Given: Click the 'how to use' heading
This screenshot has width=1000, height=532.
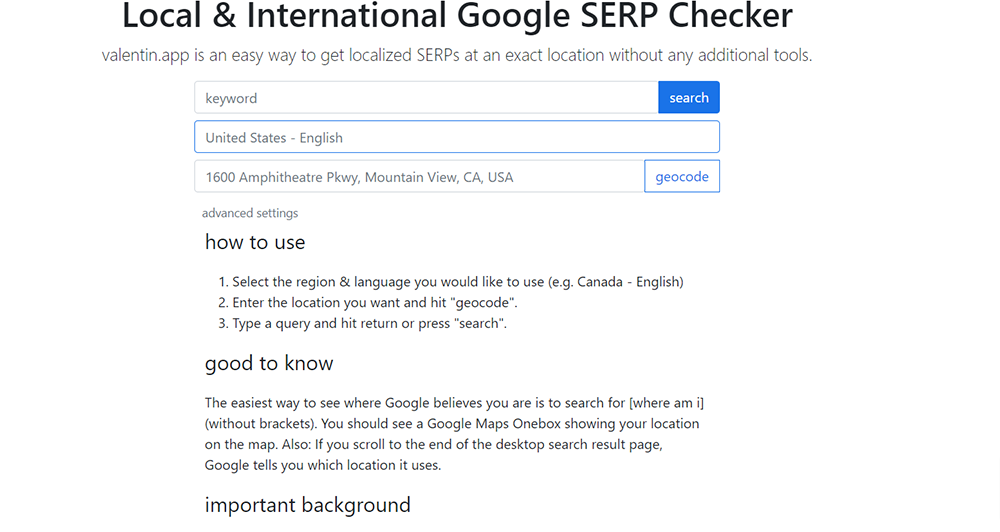Looking at the screenshot, I should coord(255,242).
